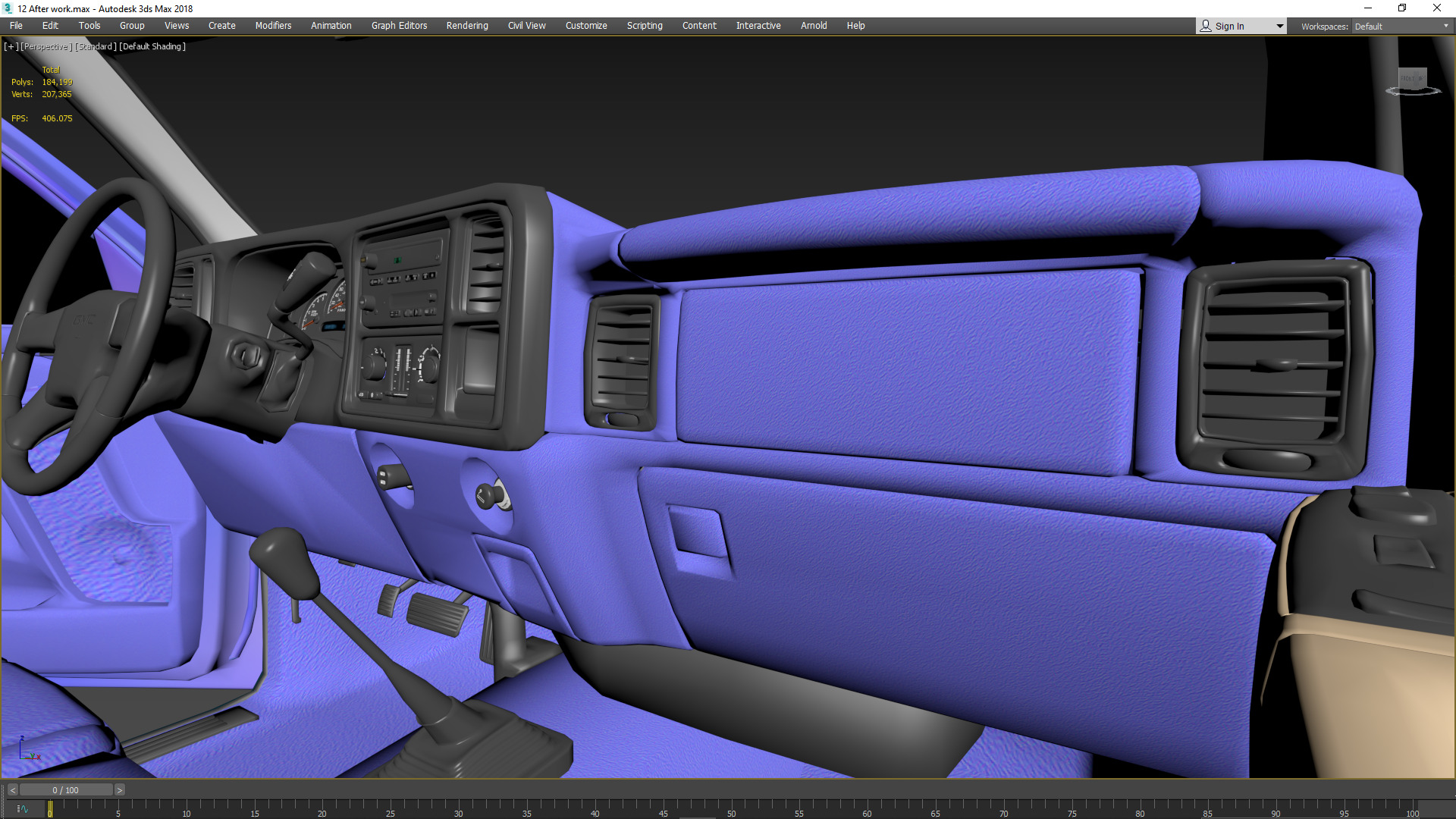Open the Modifiers menu
1456x819 pixels.
point(273,26)
